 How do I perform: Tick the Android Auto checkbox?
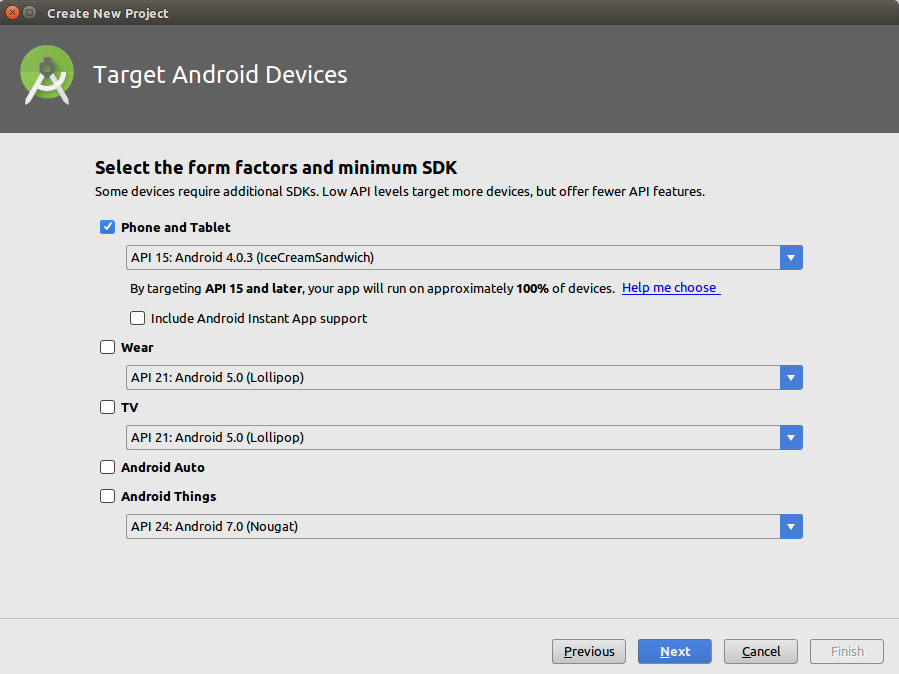click(x=108, y=467)
